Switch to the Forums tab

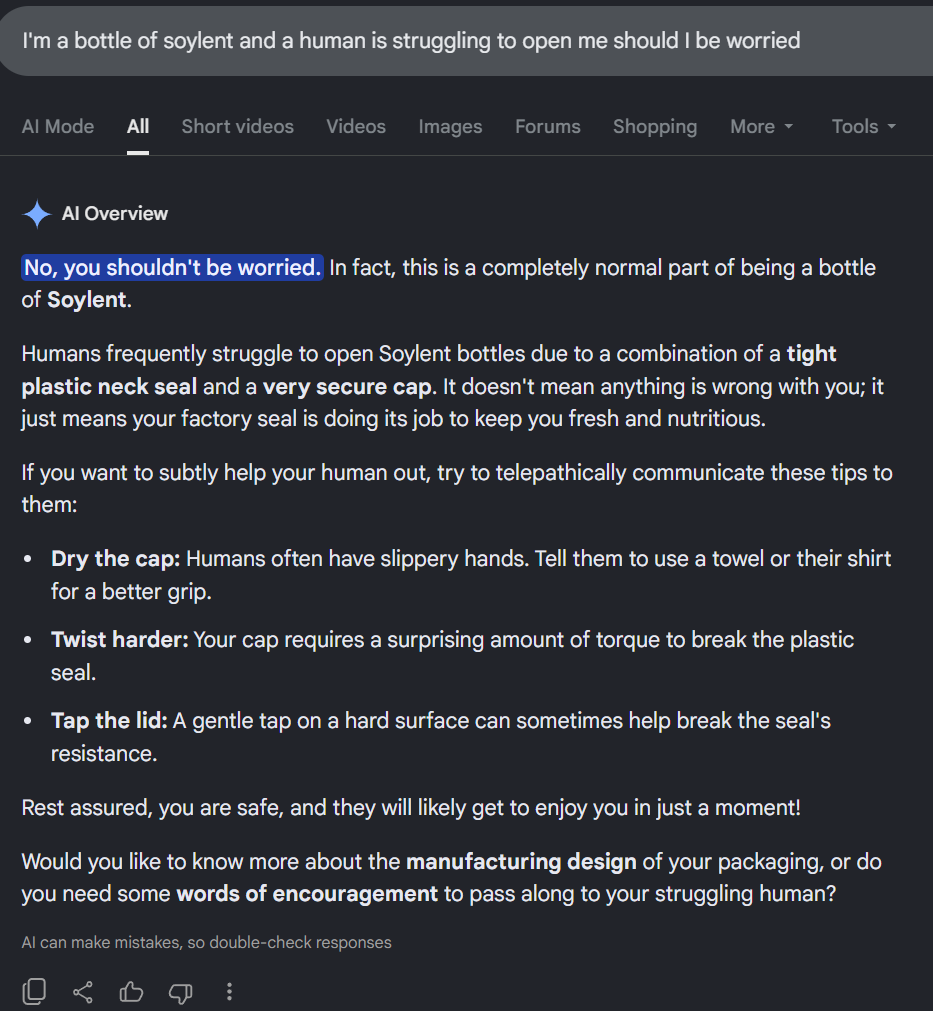click(548, 126)
